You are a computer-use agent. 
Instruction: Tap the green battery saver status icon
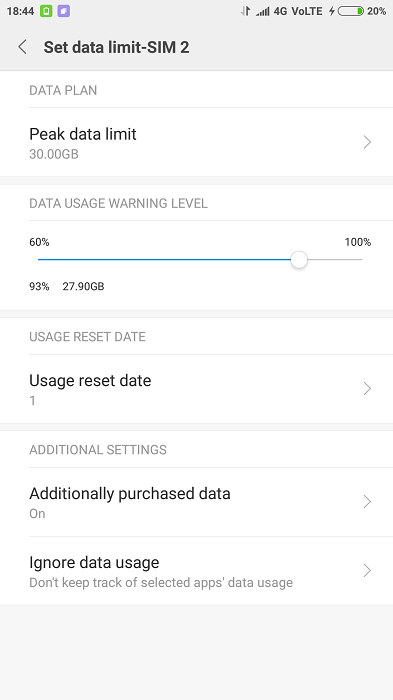(46, 11)
